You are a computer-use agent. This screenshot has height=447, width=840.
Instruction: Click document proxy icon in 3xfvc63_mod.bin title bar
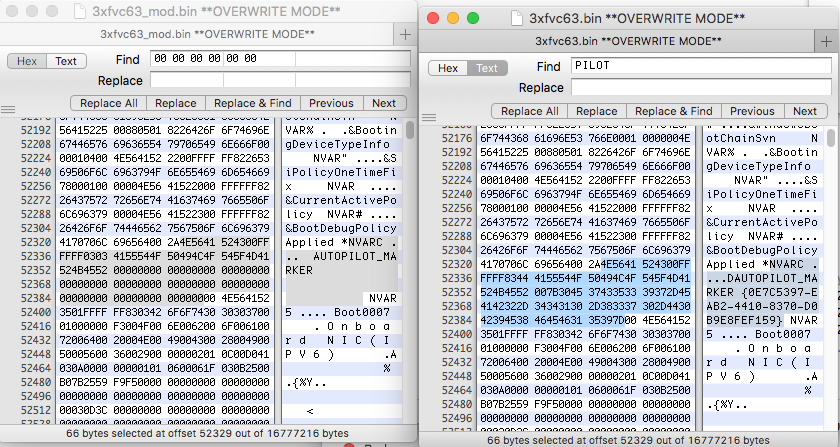coord(79,11)
